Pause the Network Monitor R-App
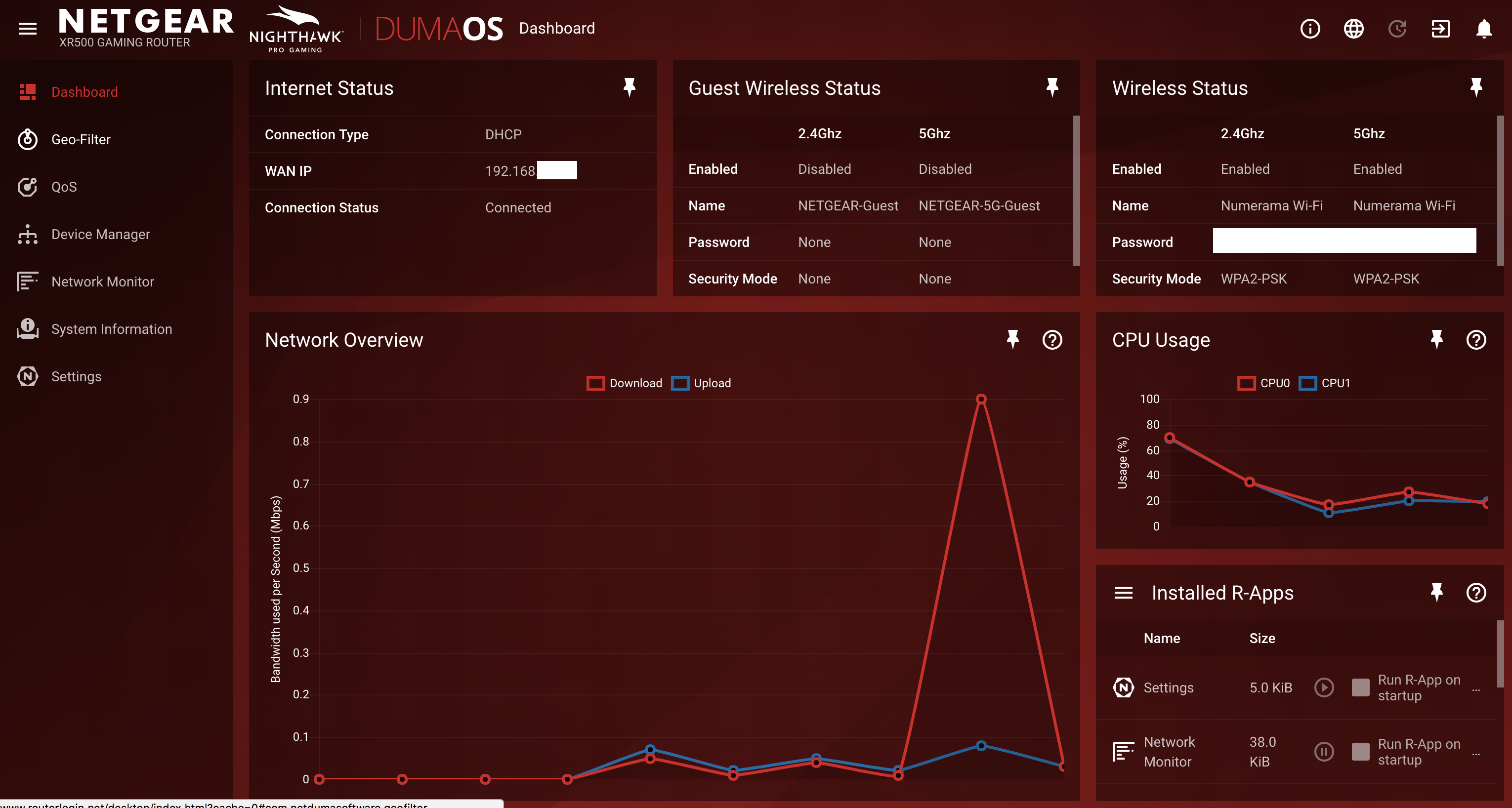Viewport: 1512px width, 808px height. (x=1324, y=751)
